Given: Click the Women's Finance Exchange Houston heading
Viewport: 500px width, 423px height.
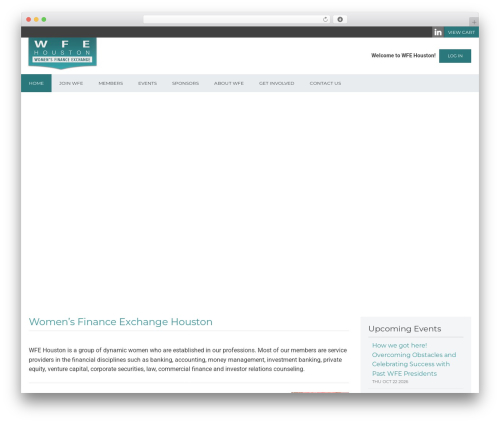Looking at the screenshot, I should click(121, 322).
